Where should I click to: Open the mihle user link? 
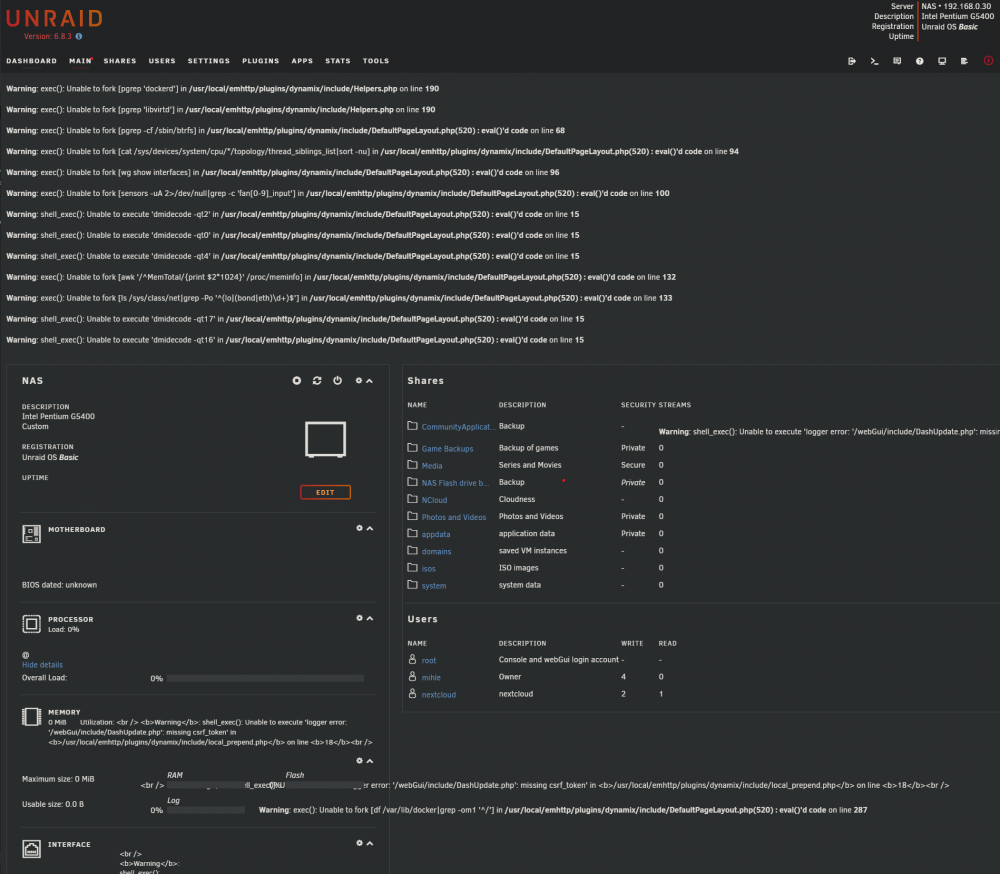431,678
